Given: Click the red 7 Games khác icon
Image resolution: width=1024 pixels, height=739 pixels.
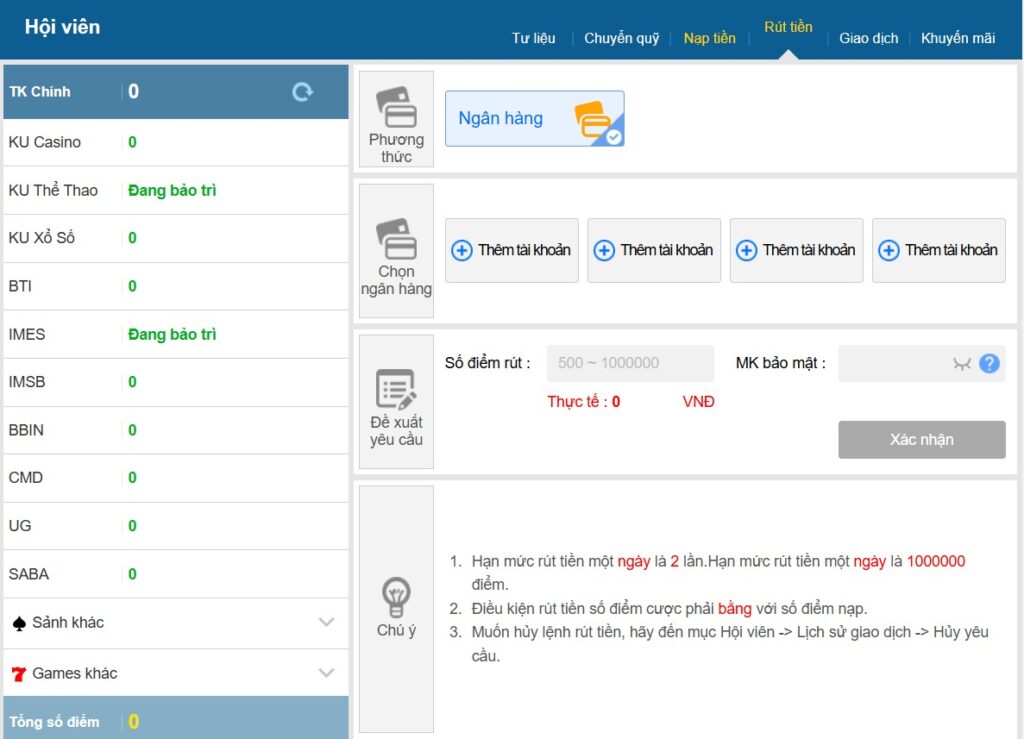Looking at the screenshot, I should 18,674.
